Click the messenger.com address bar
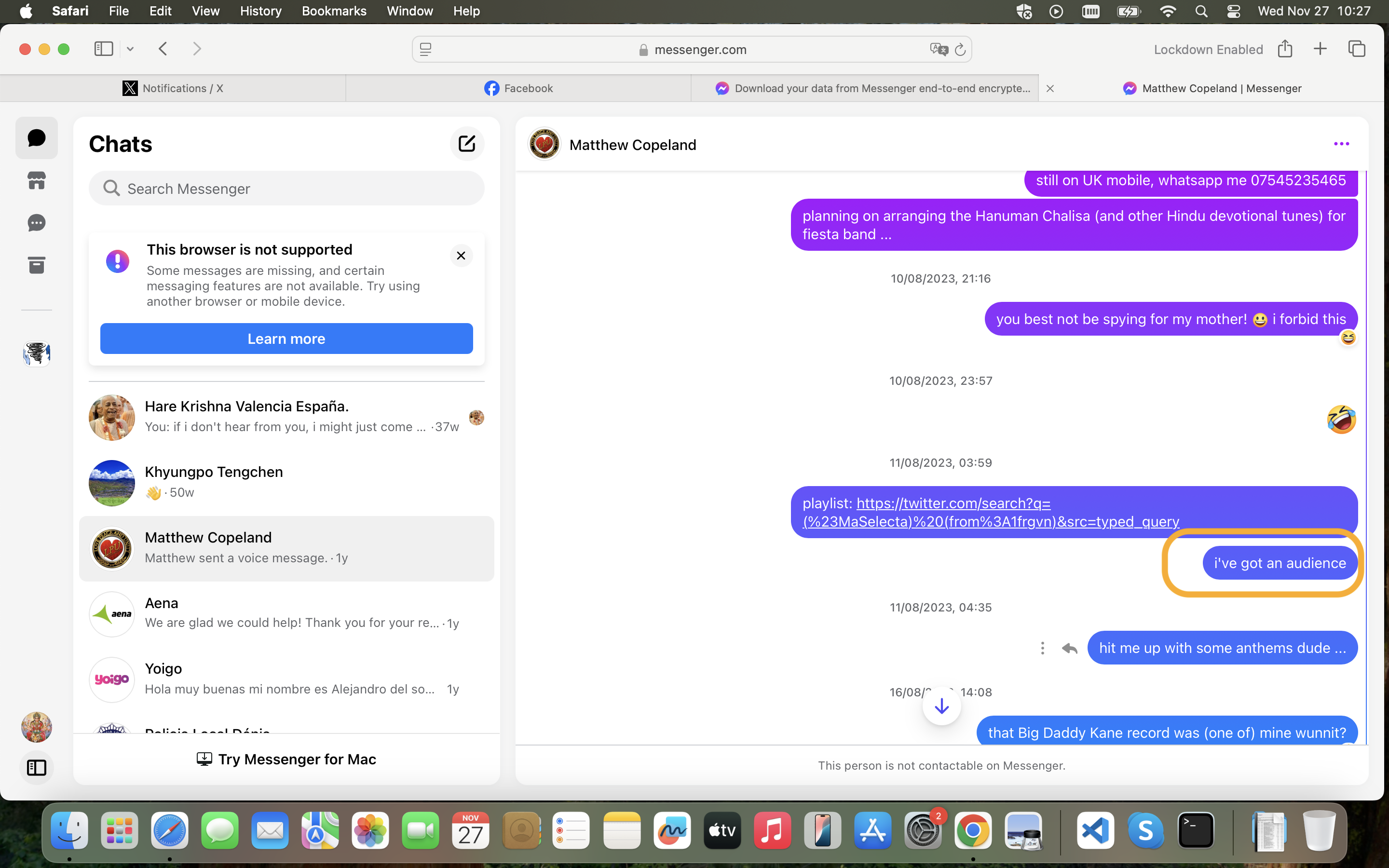This screenshot has height=868, width=1389. pyautogui.click(x=692, y=49)
